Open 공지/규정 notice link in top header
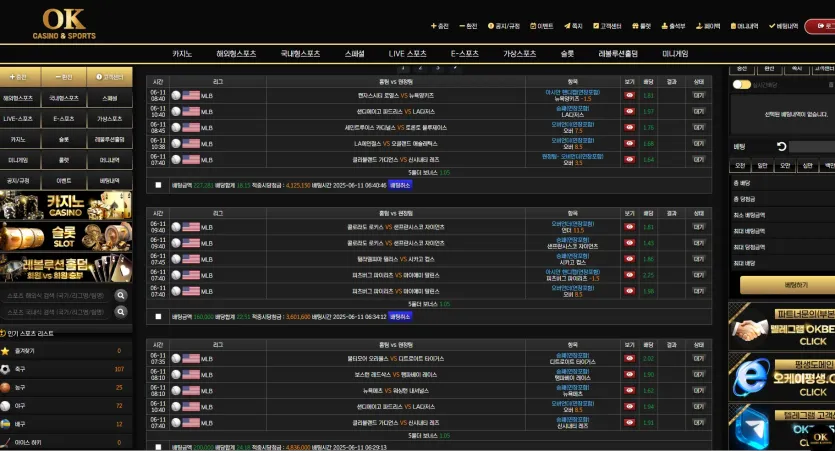This screenshot has height=451, width=835. pyautogui.click(x=504, y=26)
